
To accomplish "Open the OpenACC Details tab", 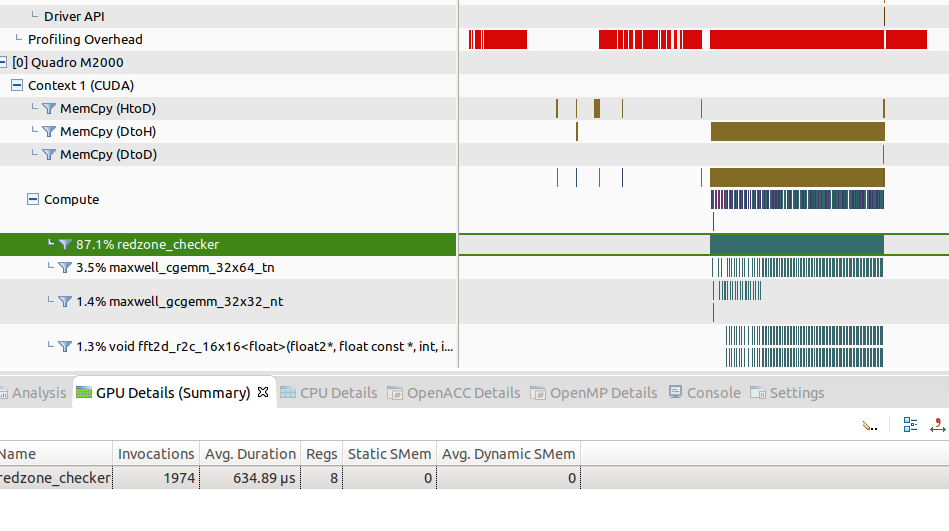I will [454, 393].
